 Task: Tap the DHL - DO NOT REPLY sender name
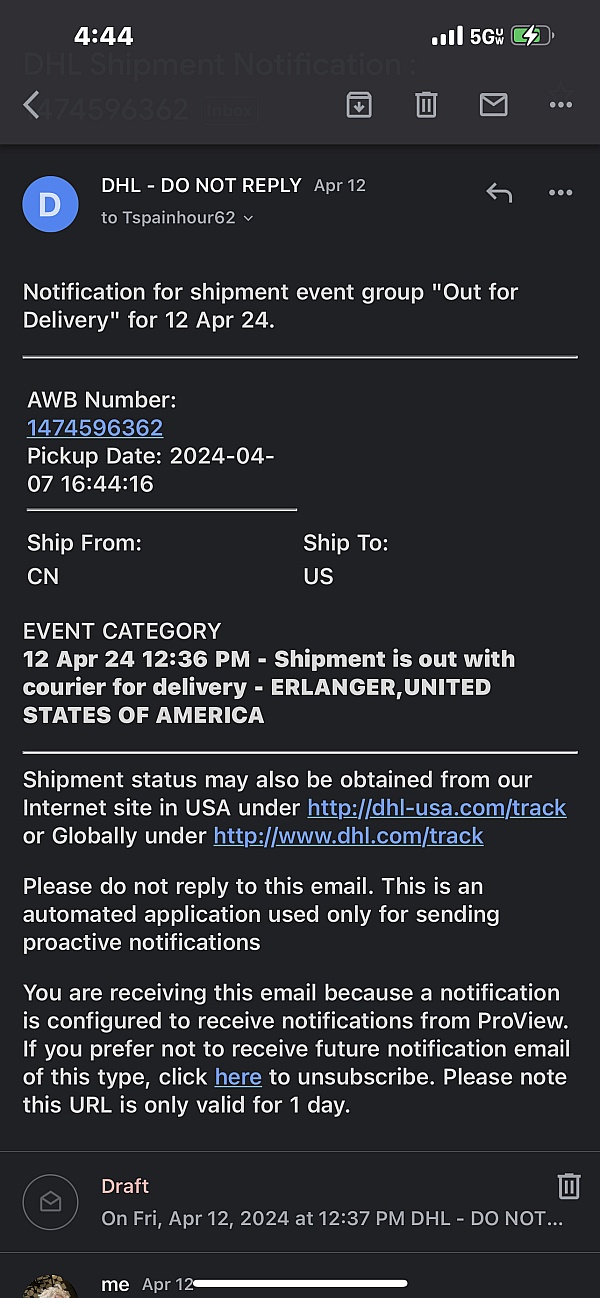click(x=201, y=185)
